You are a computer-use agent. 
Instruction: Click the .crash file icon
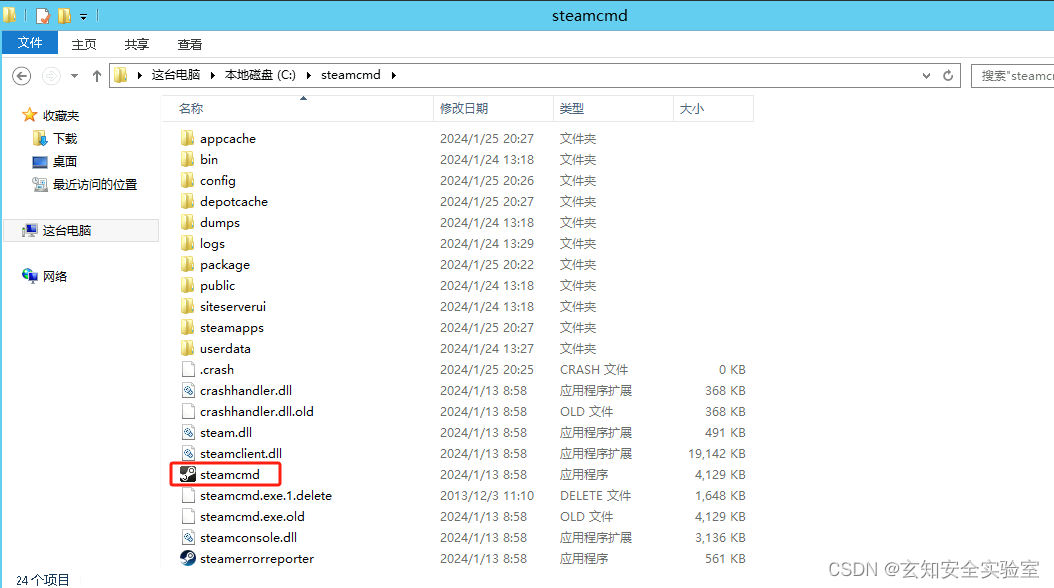click(188, 369)
